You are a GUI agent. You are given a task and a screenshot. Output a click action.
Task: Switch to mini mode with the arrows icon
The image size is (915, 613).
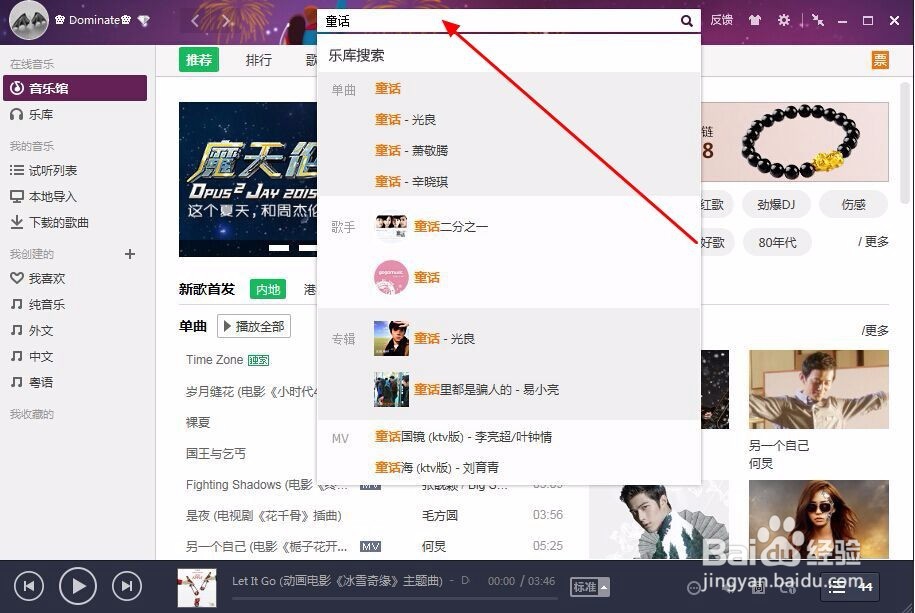click(x=818, y=20)
